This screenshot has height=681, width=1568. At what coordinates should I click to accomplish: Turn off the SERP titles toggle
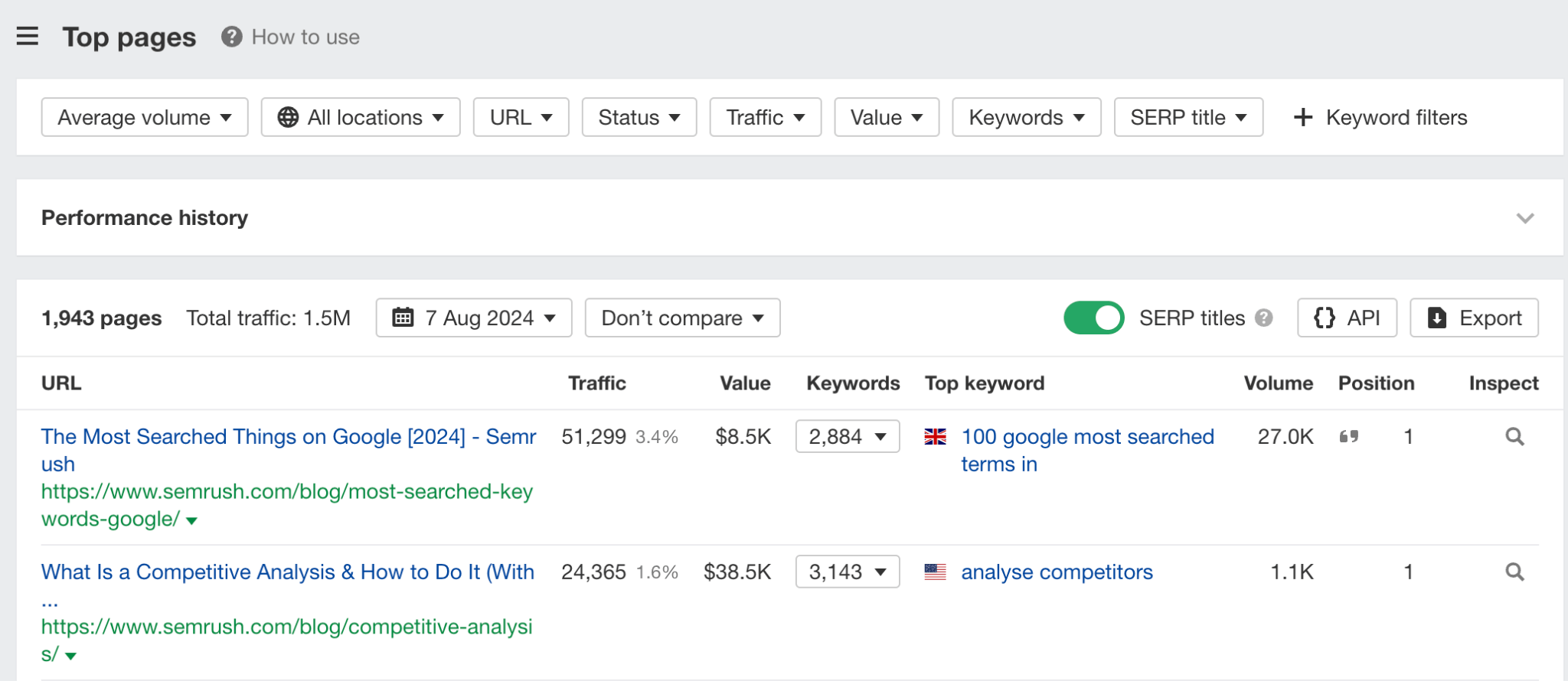[x=1093, y=318]
